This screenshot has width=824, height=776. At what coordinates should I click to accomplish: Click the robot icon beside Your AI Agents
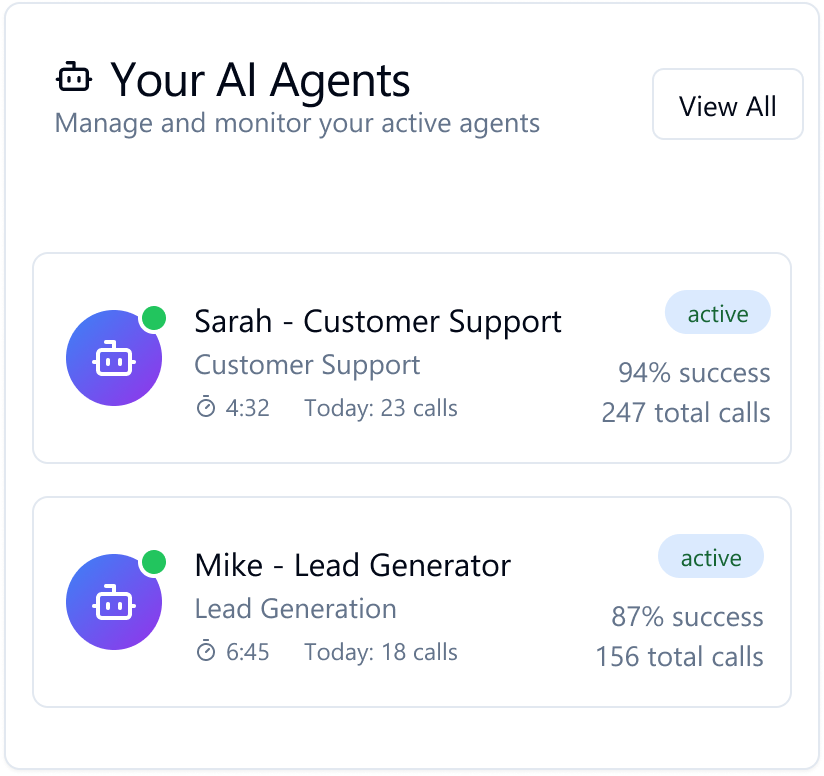[74, 77]
